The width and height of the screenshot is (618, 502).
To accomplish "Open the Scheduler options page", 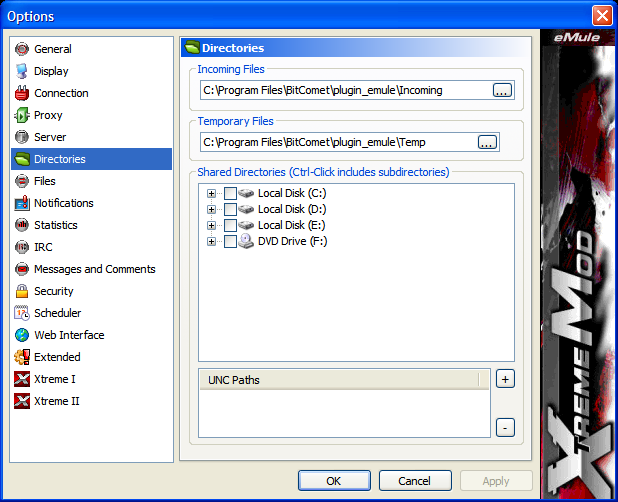I will click(x=58, y=313).
